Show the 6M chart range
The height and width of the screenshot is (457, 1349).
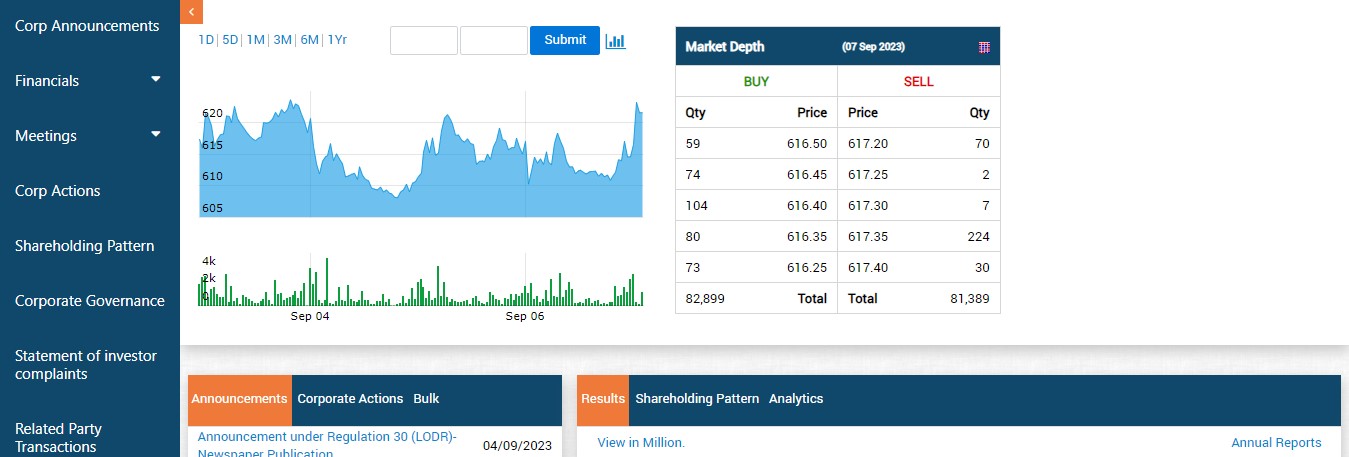point(309,40)
